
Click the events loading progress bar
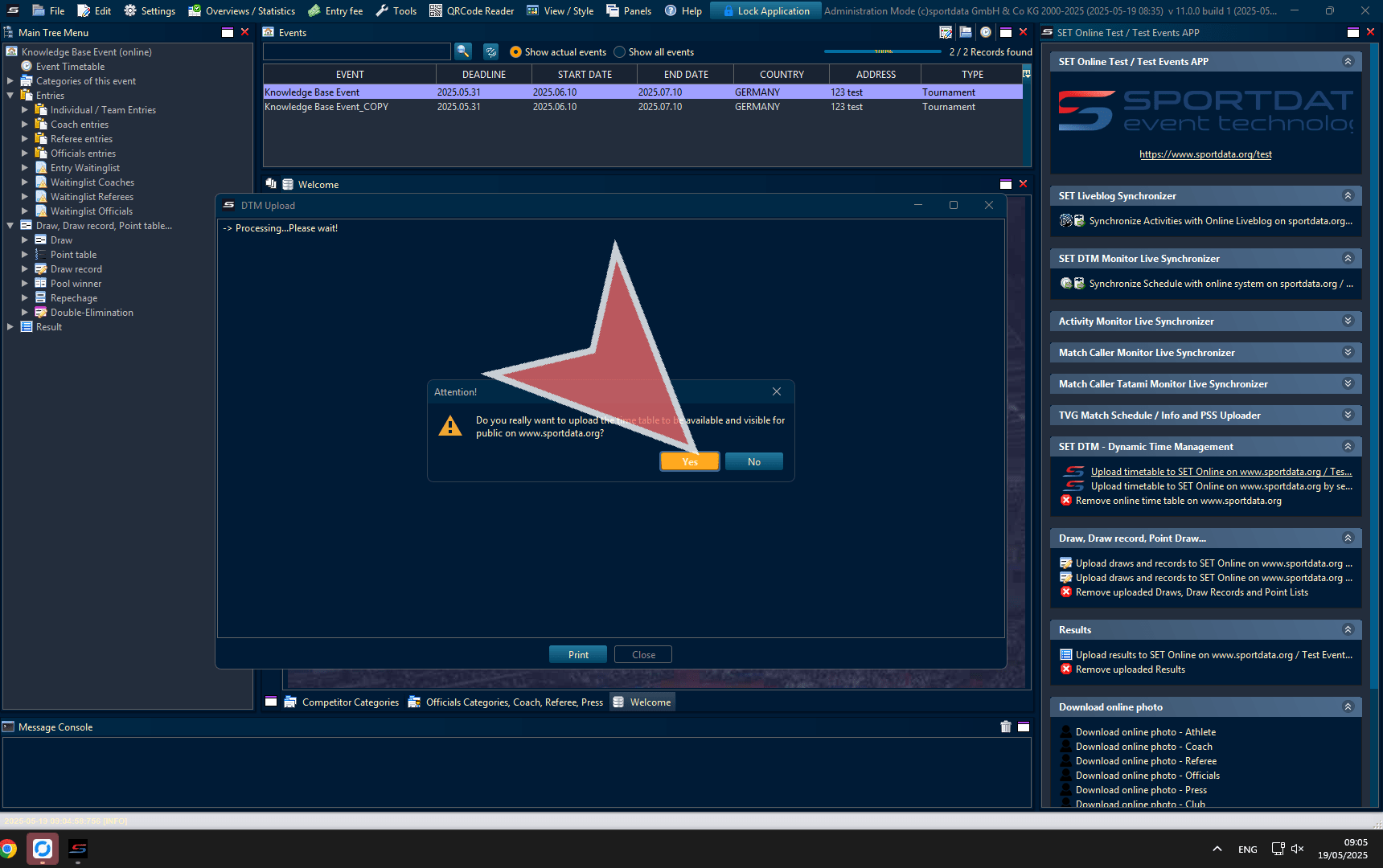(x=882, y=51)
